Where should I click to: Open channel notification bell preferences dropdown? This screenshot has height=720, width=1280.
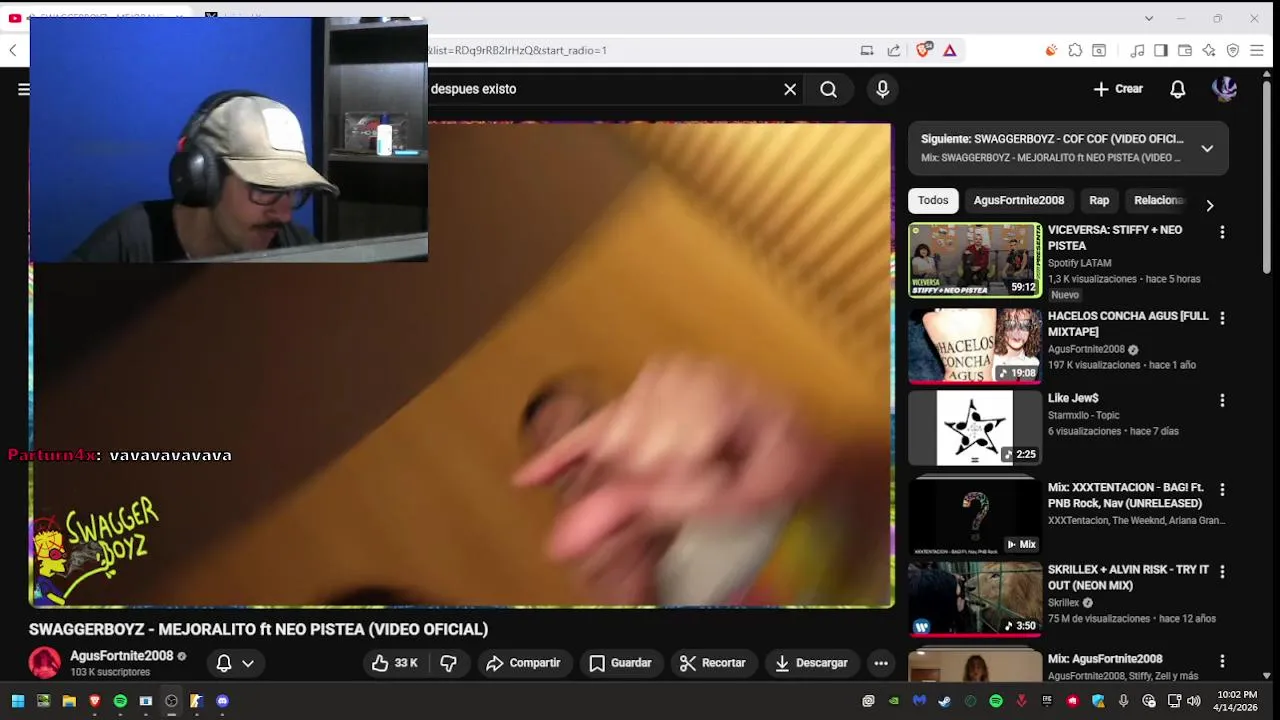tap(235, 663)
